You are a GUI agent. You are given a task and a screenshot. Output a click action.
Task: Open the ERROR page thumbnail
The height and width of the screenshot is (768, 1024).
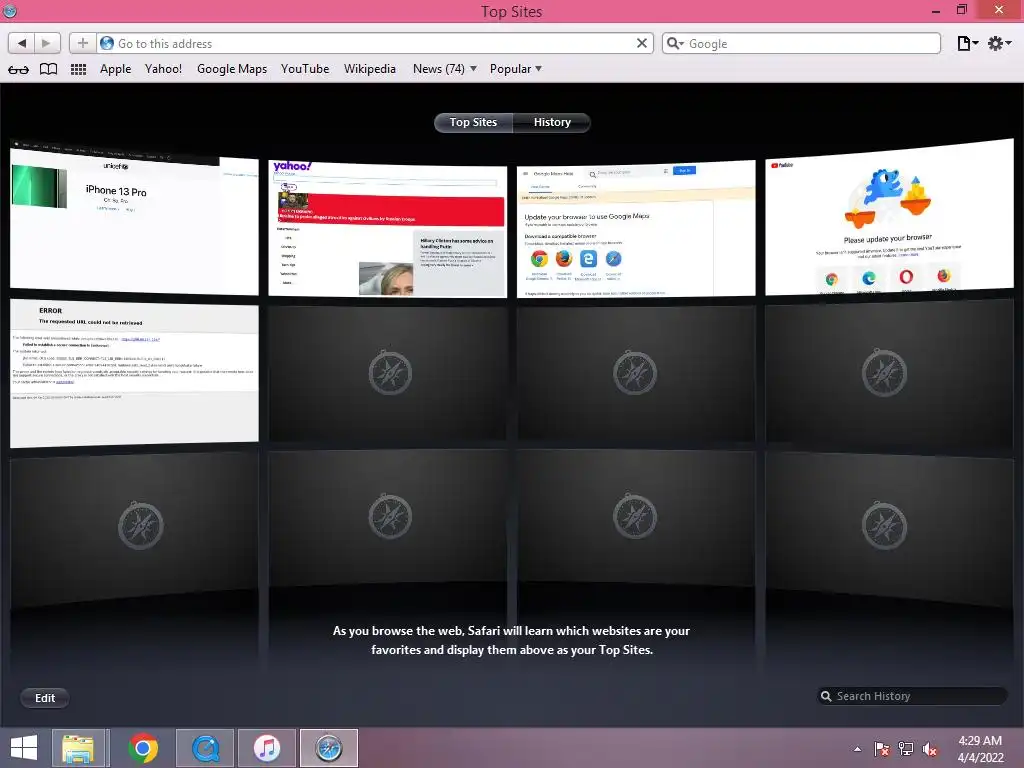135,374
